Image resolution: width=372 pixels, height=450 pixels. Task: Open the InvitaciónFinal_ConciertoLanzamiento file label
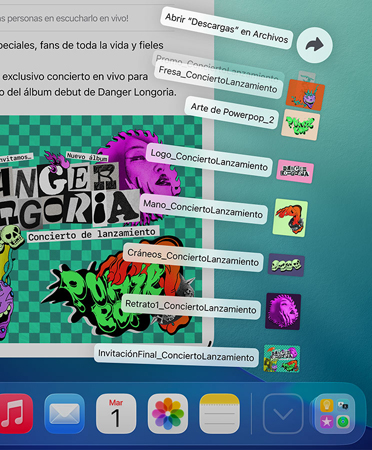[176, 355]
